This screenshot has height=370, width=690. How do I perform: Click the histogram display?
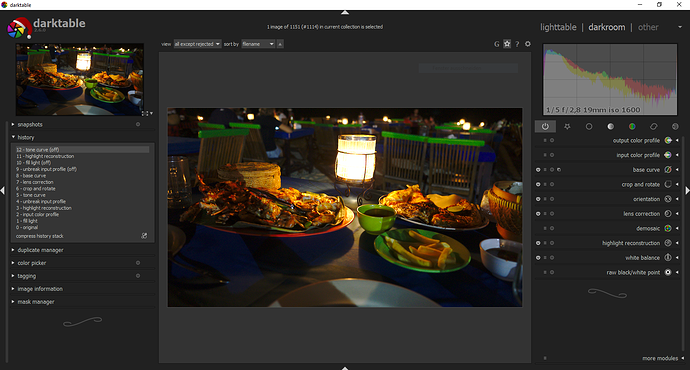(610, 79)
